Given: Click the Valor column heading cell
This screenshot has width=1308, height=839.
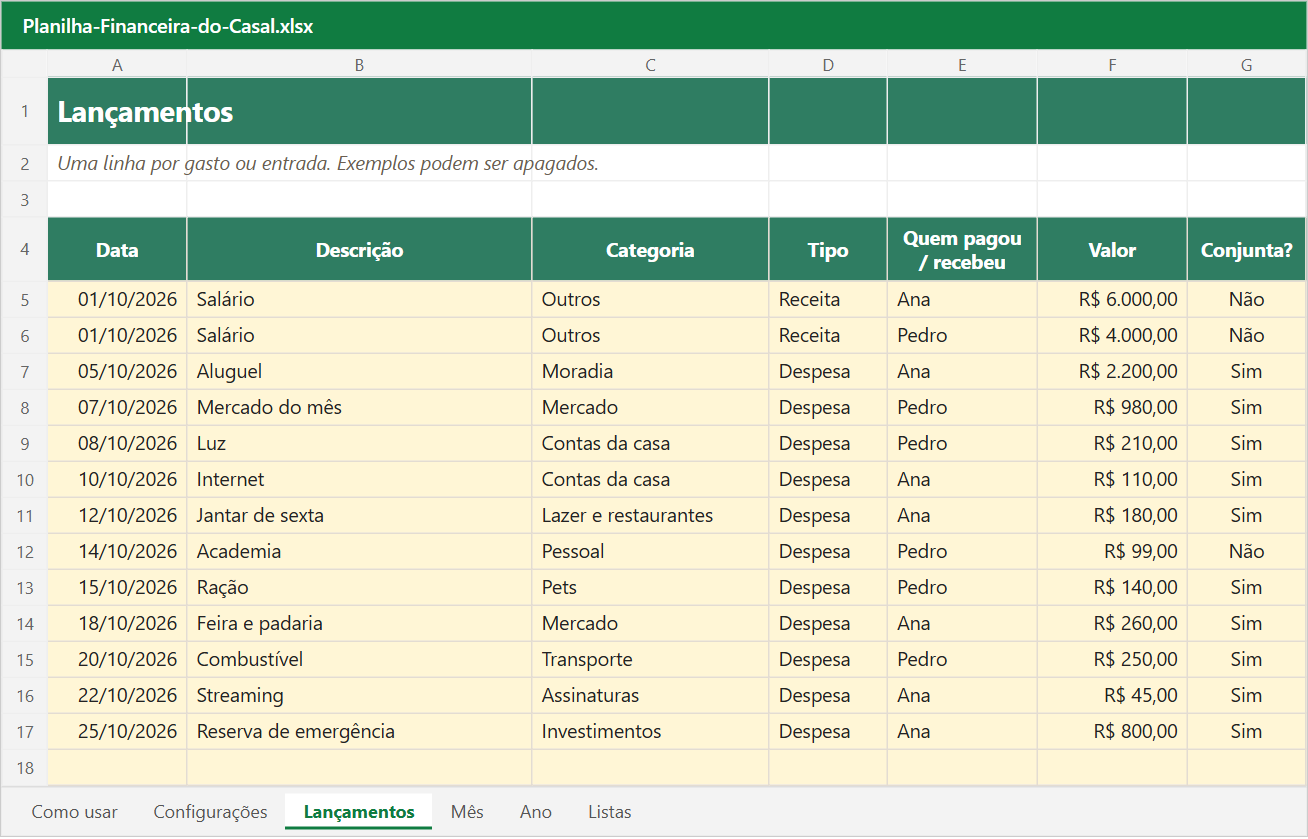Looking at the screenshot, I should tap(1112, 250).
